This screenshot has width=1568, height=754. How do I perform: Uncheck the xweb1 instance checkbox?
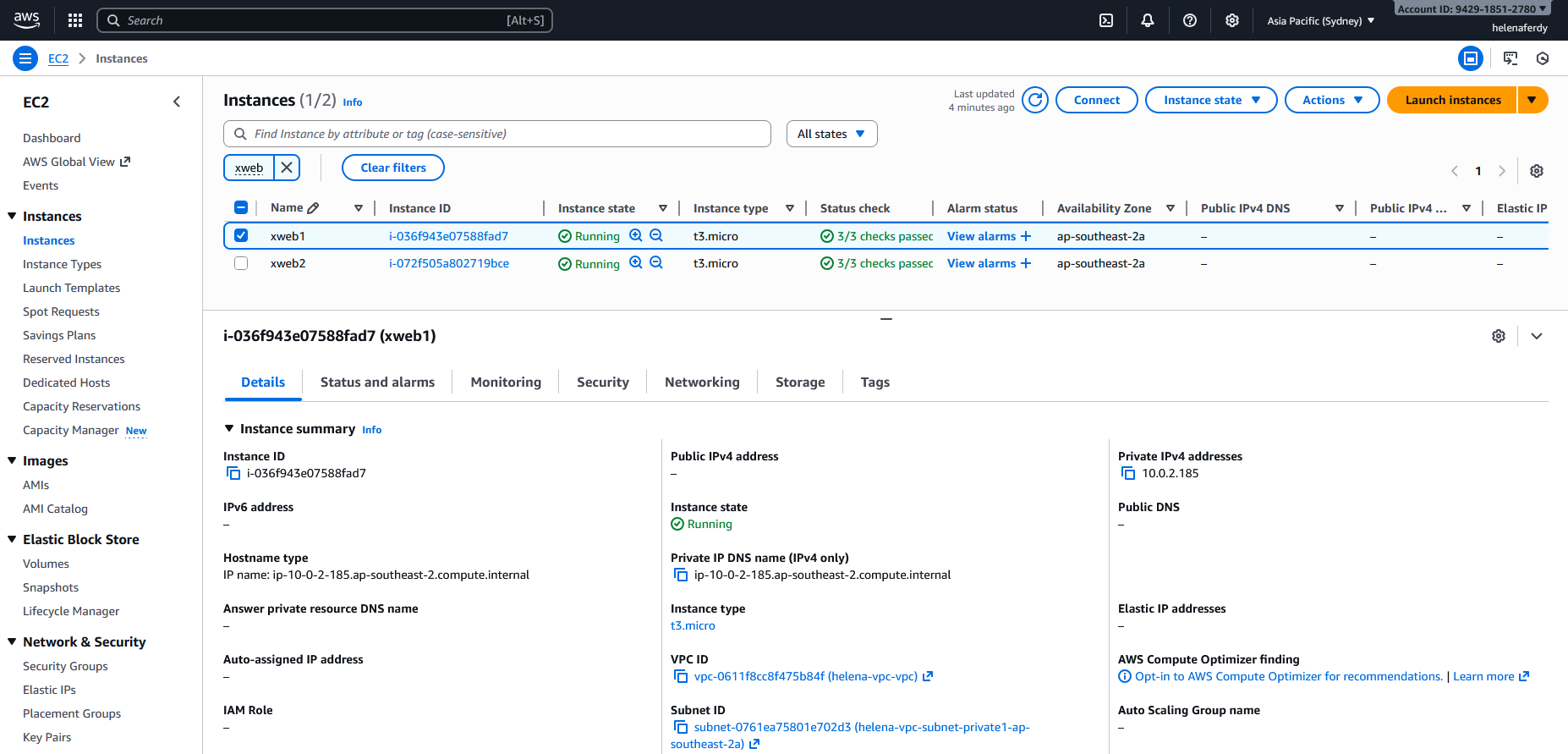(241, 236)
